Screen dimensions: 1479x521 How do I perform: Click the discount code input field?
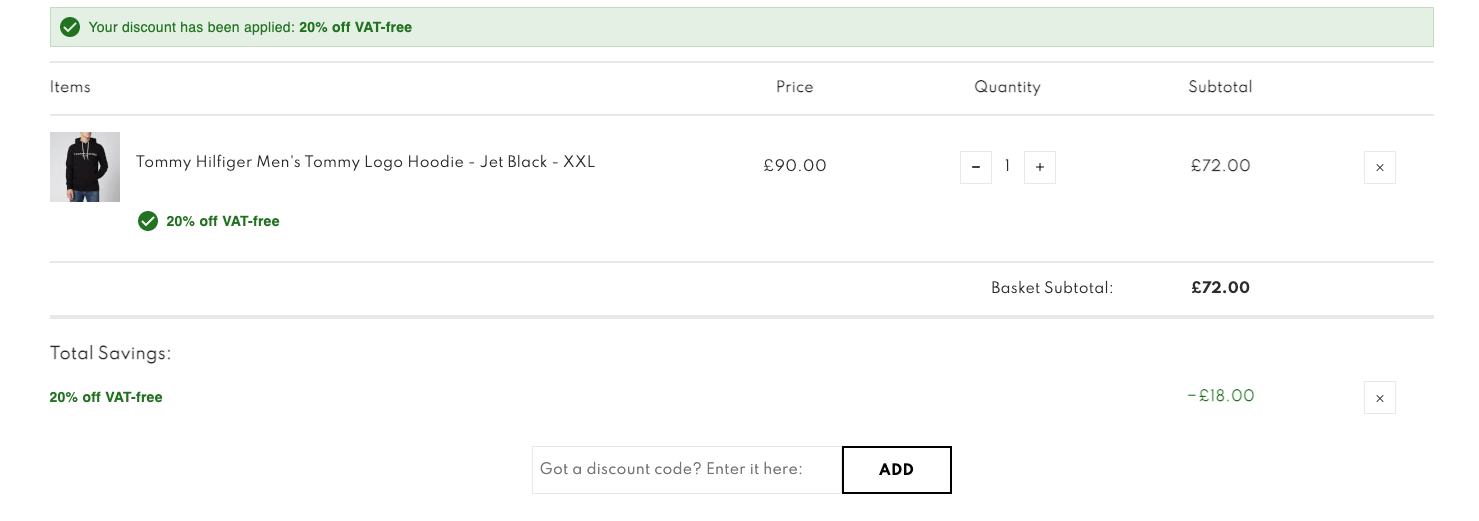click(x=687, y=469)
